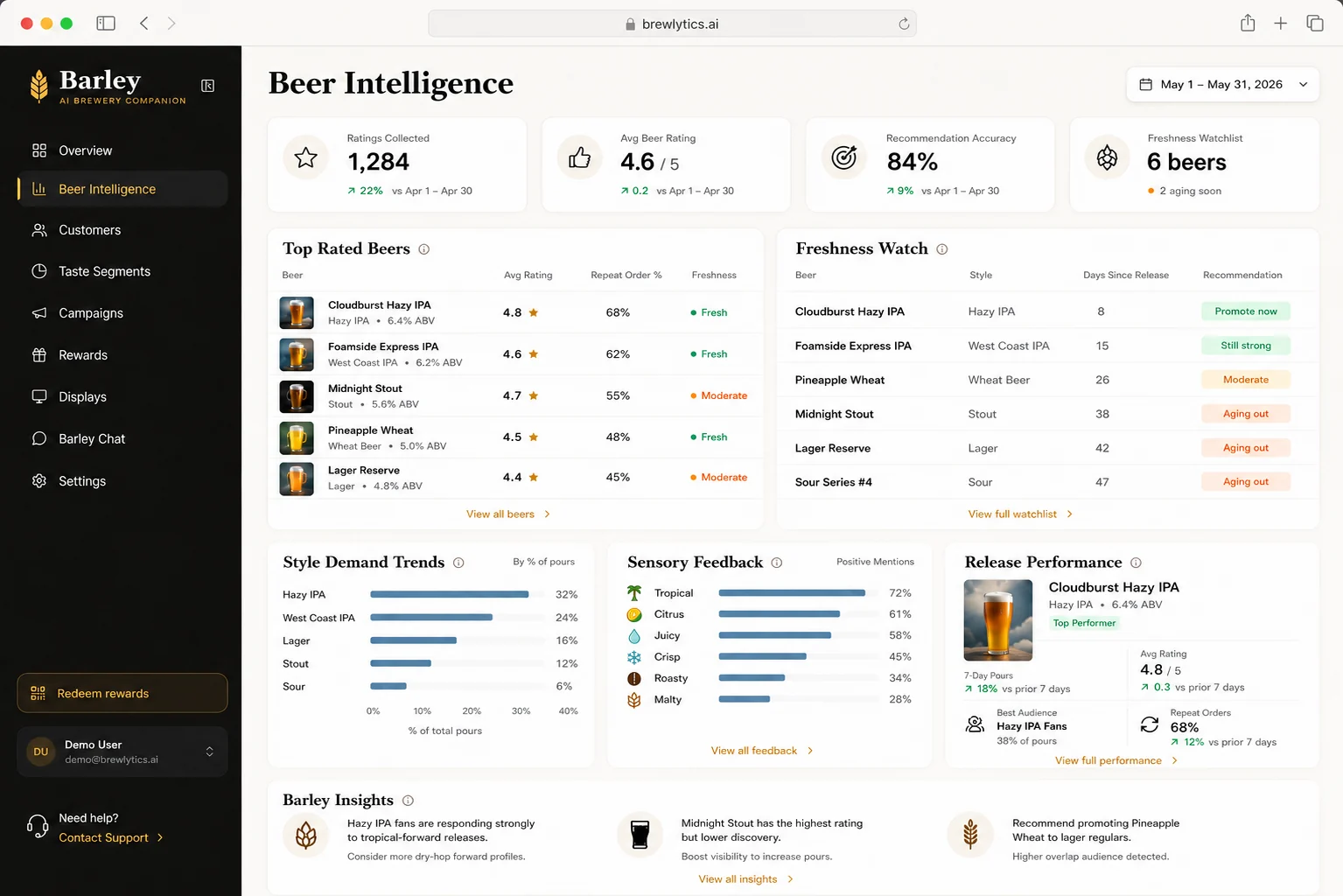Click the Recommendation Accuracy target icon
The width and height of the screenshot is (1343, 896).
tap(844, 158)
